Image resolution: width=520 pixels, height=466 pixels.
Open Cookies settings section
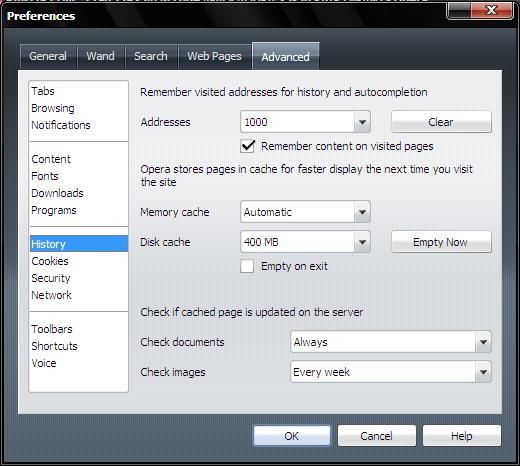[x=79, y=261]
